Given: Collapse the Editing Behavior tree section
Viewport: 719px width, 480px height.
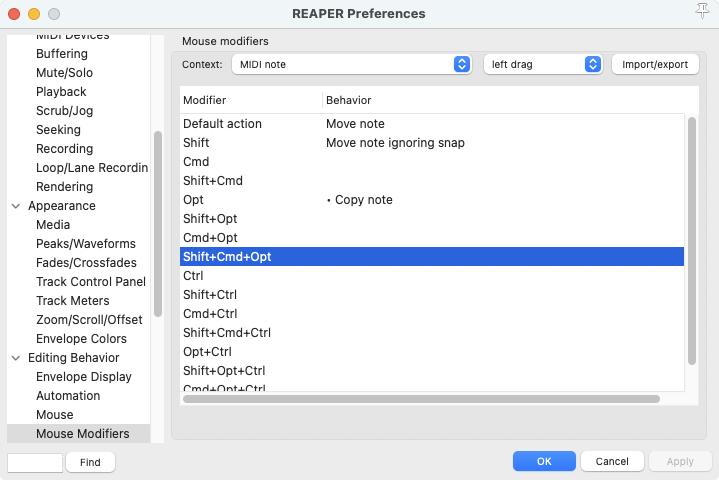Looking at the screenshot, I should (16, 358).
